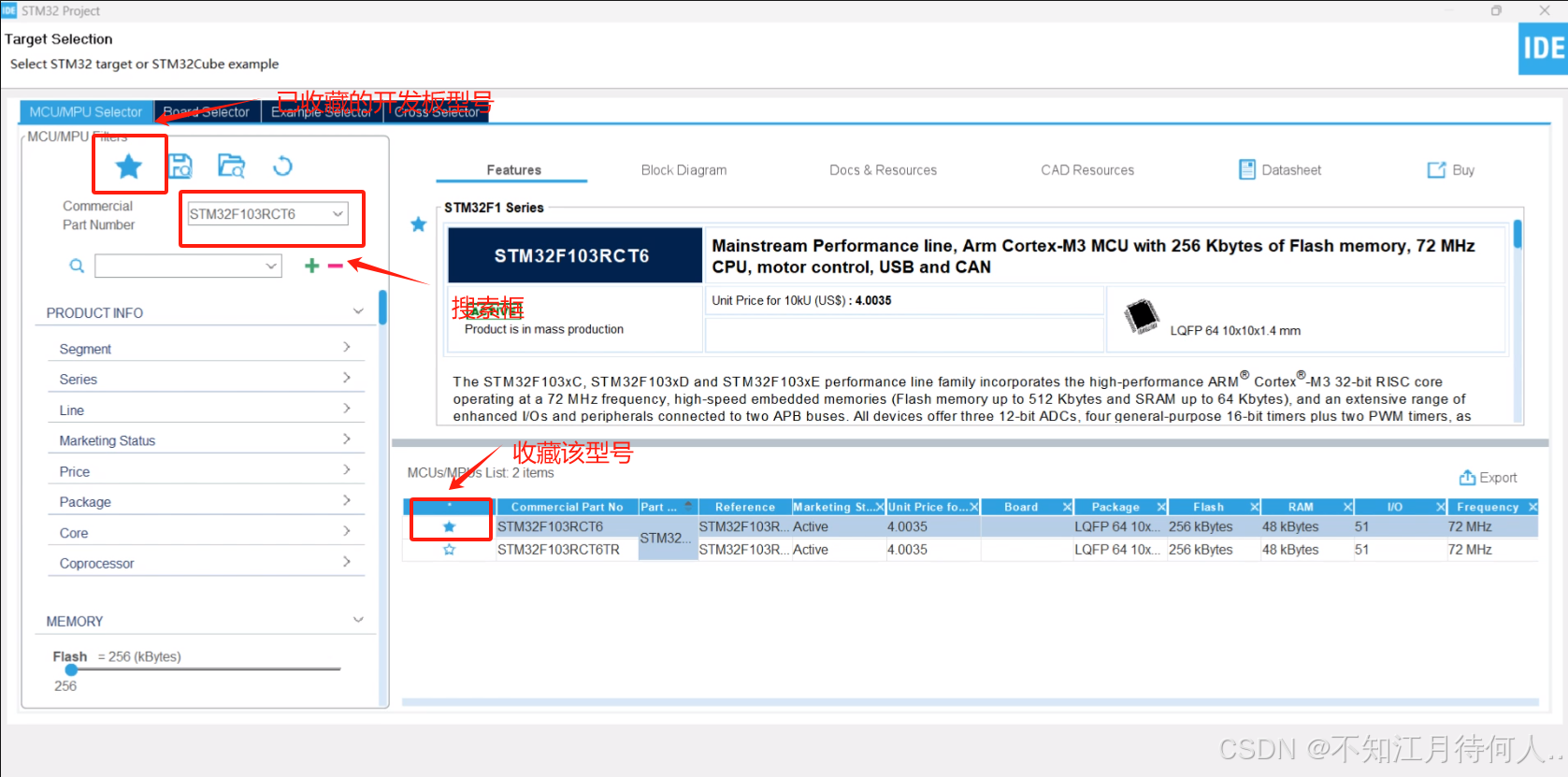Remove the I/O column via X
The image size is (1568, 777).
[x=1441, y=507]
